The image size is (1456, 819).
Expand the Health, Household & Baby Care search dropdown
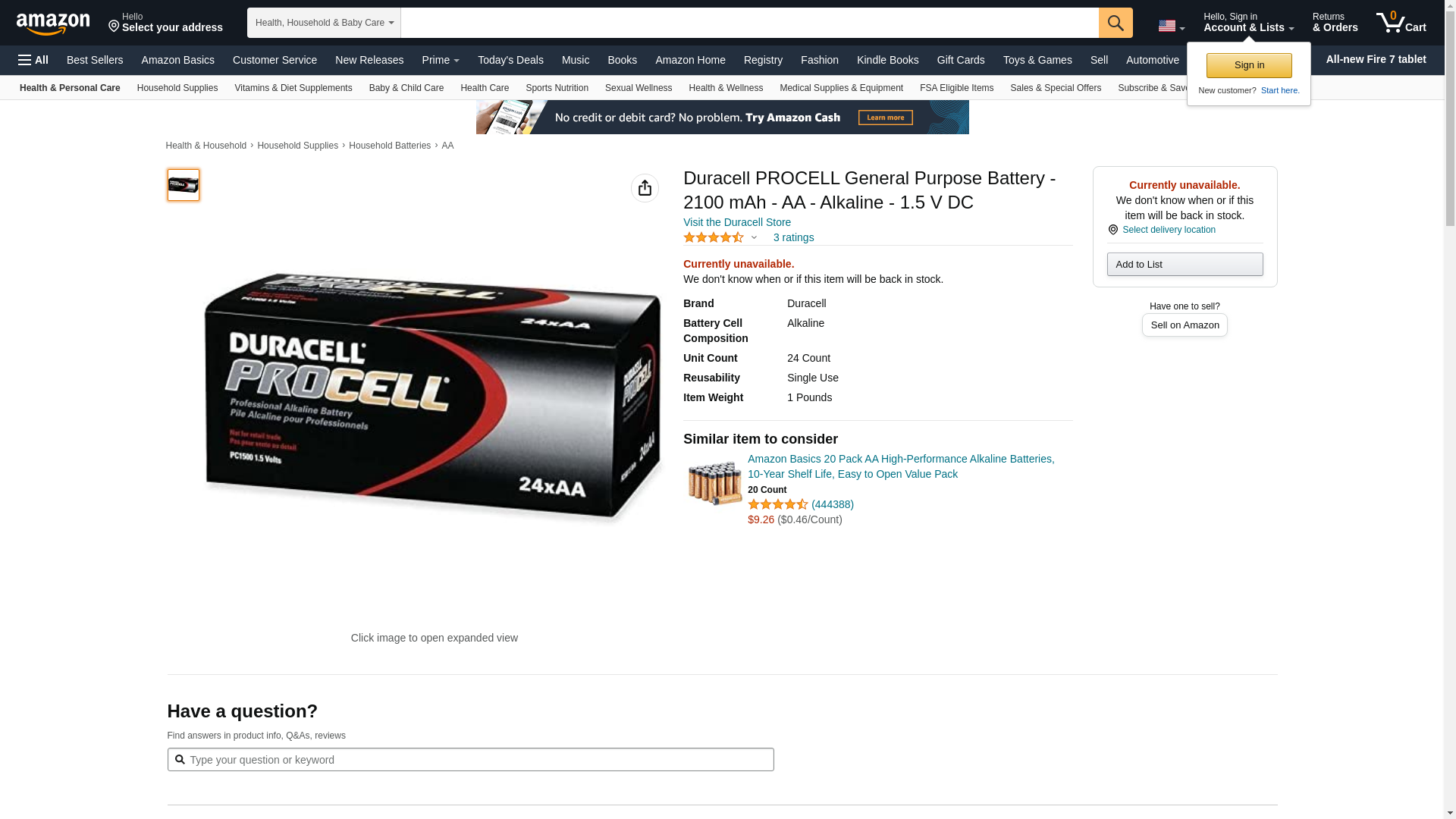pos(324,23)
